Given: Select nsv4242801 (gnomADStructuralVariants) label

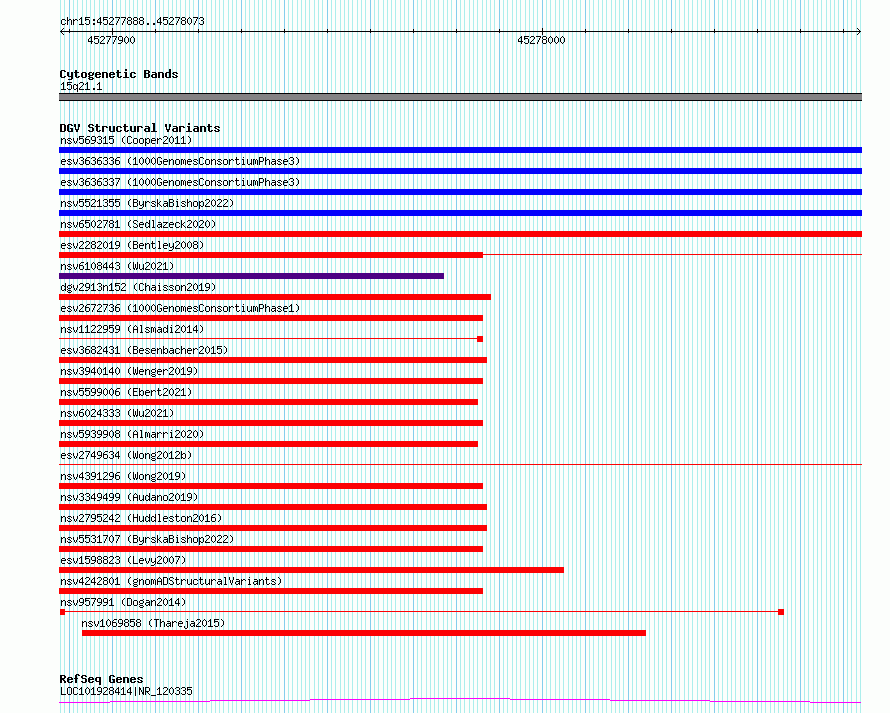Looking at the screenshot, I should pyautogui.click(x=171, y=581).
